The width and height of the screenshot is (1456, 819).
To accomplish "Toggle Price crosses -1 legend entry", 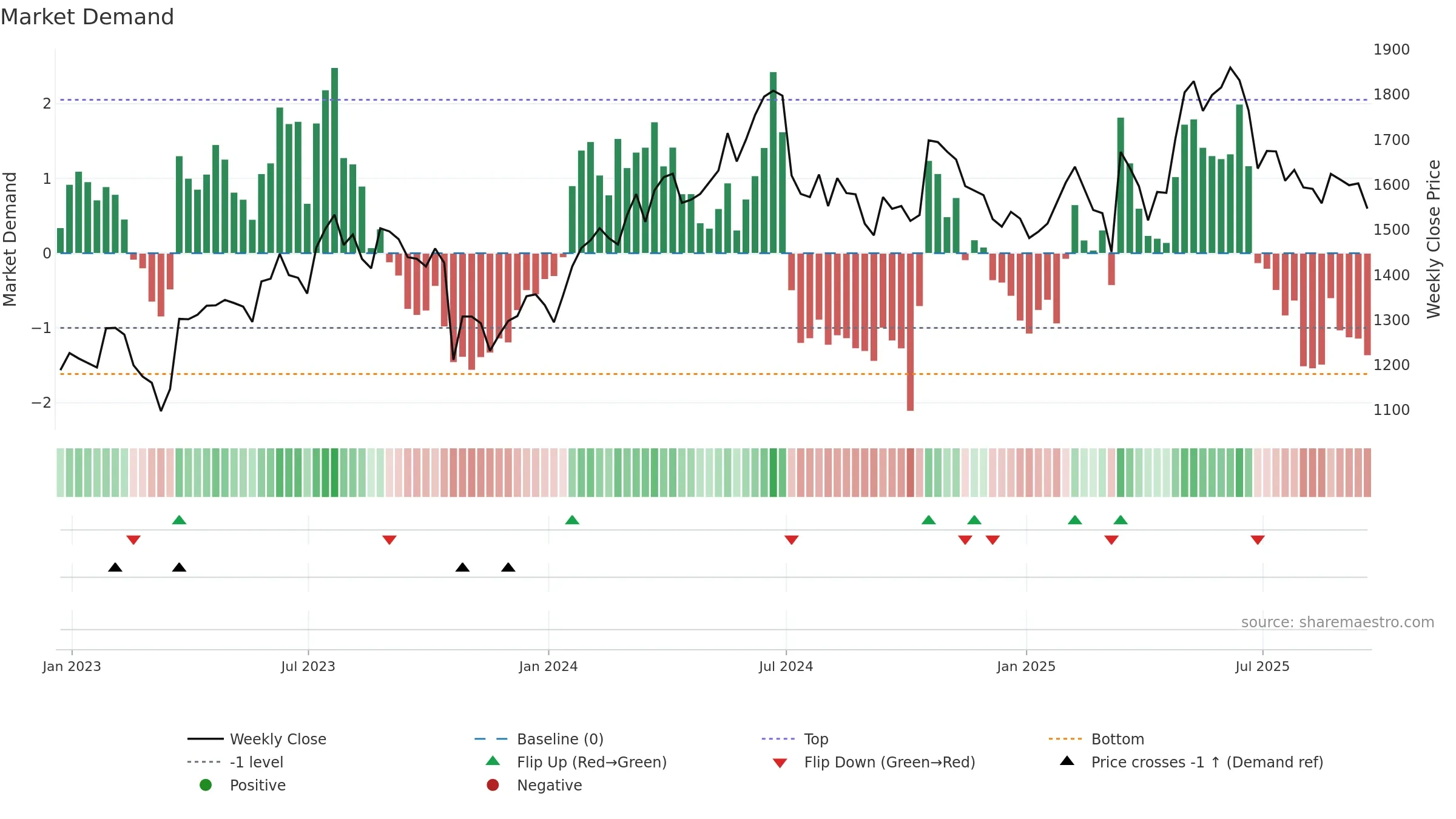I will pyautogui.click(x=1191, y=762).
